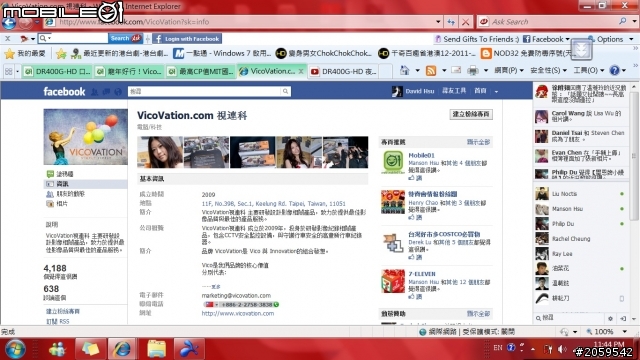Switch to the first DR400G-HD tab
640x360 pixels.
coord(58,71)
